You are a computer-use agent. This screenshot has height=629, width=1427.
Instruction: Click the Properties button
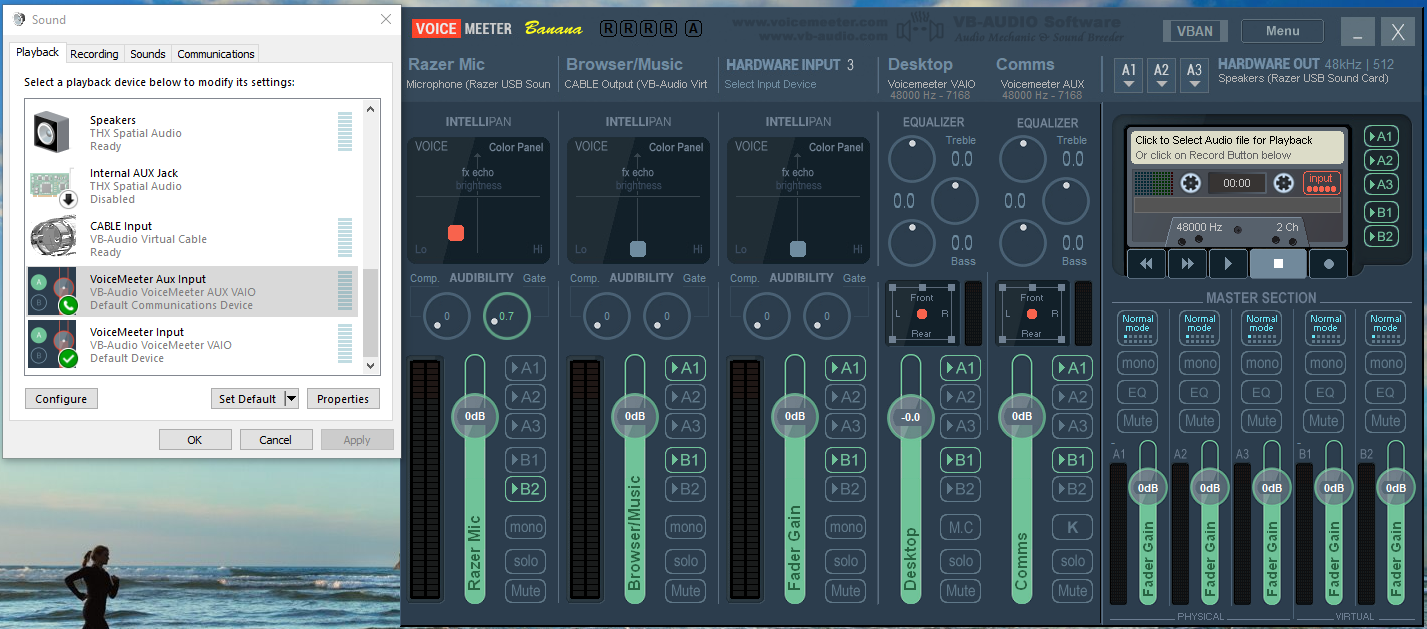(343, 399)
